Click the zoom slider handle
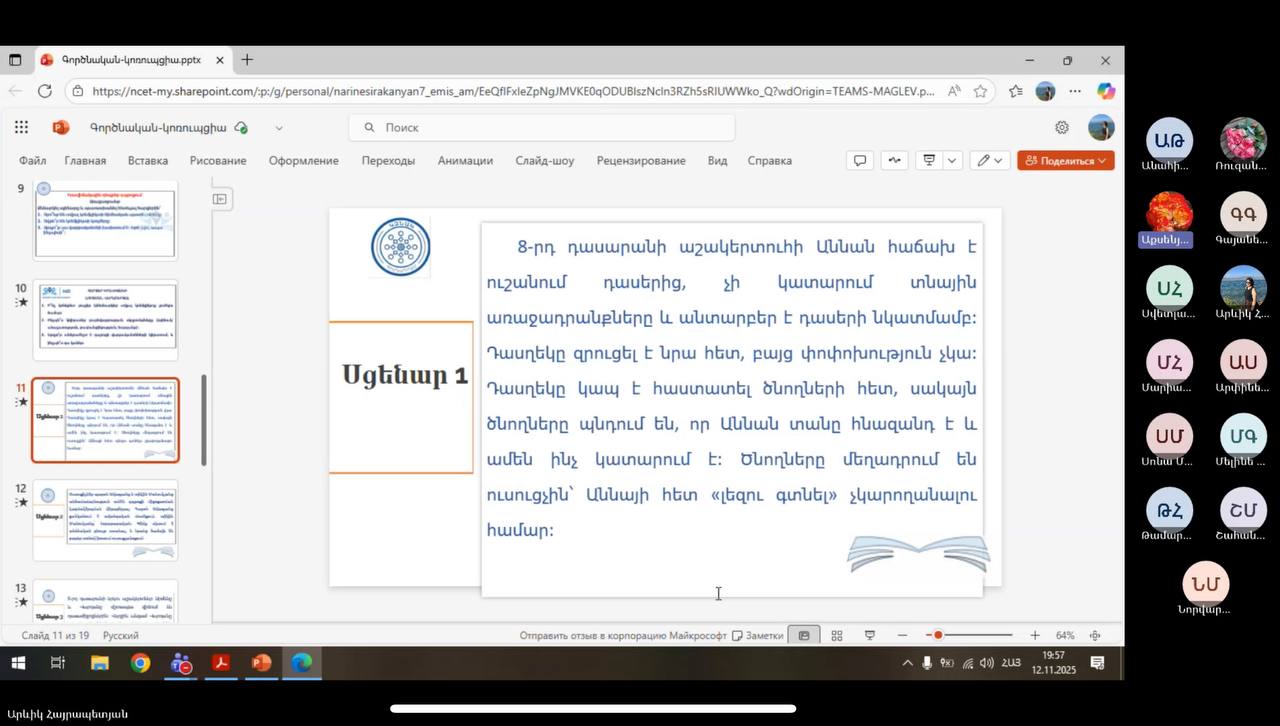The width and height of the screenshot is (1280, 726). pyautogui.click(x=938, y=636)
